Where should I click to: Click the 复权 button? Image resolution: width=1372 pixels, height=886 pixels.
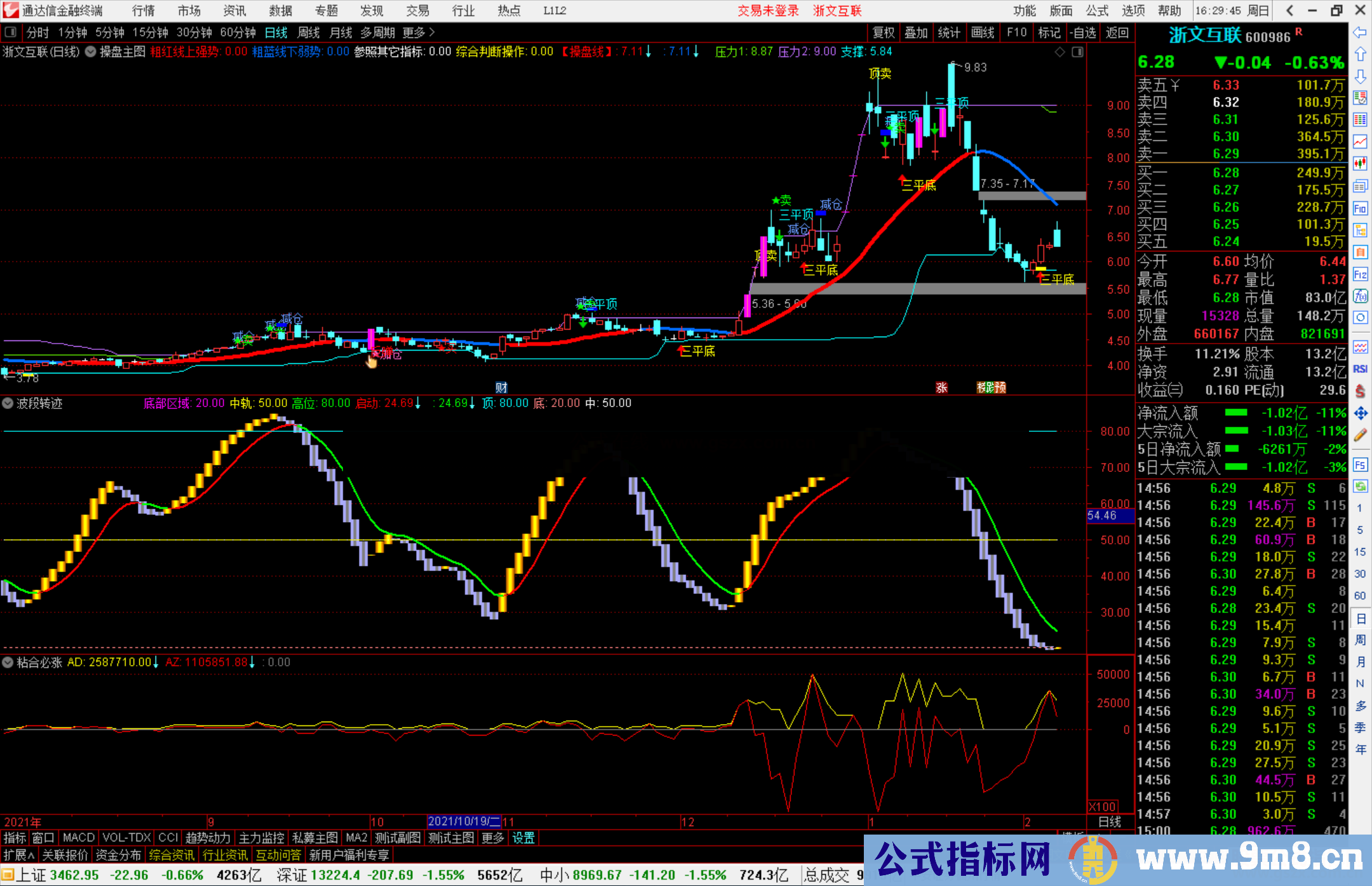coord(884,32)
